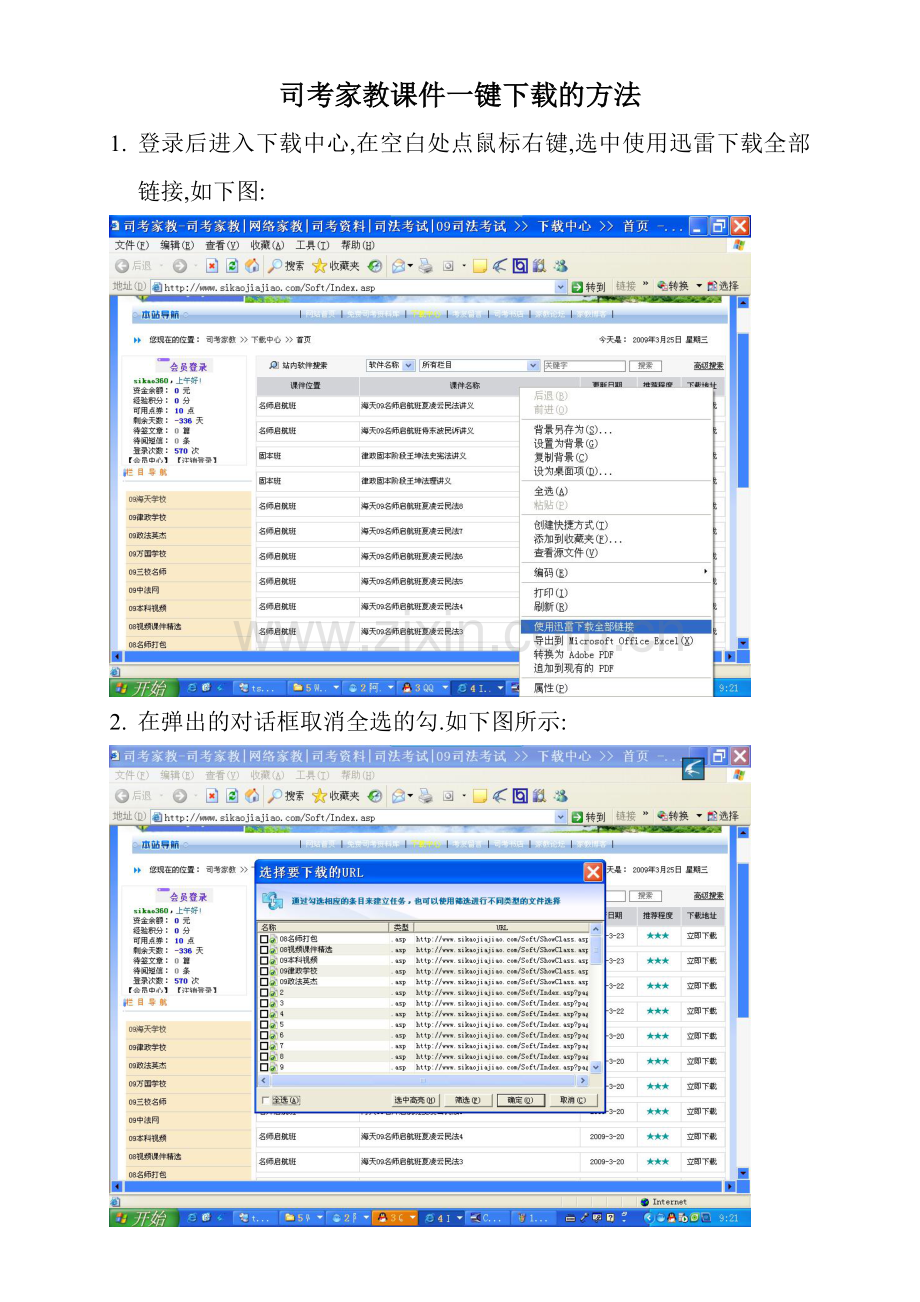The height and width of the screenshot is (1302, 920).
Task: Choose 使用迅雷下载全部链接 from context menu
Action: click(616, 626)
